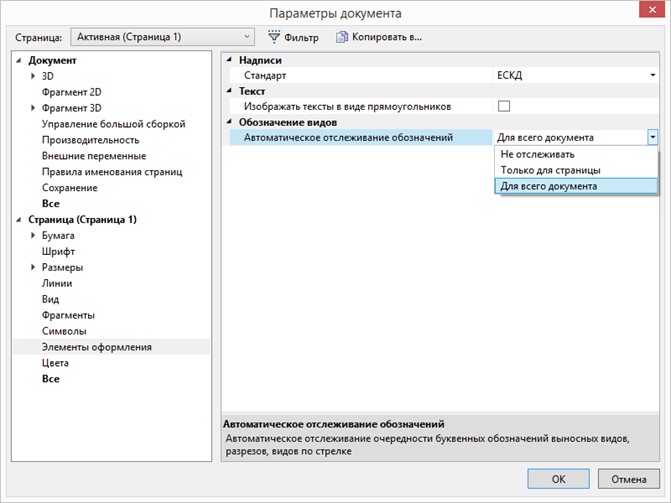Select Элементы оформления in the tree
This screenshot has height=503, width=671.
click(96, 347)
